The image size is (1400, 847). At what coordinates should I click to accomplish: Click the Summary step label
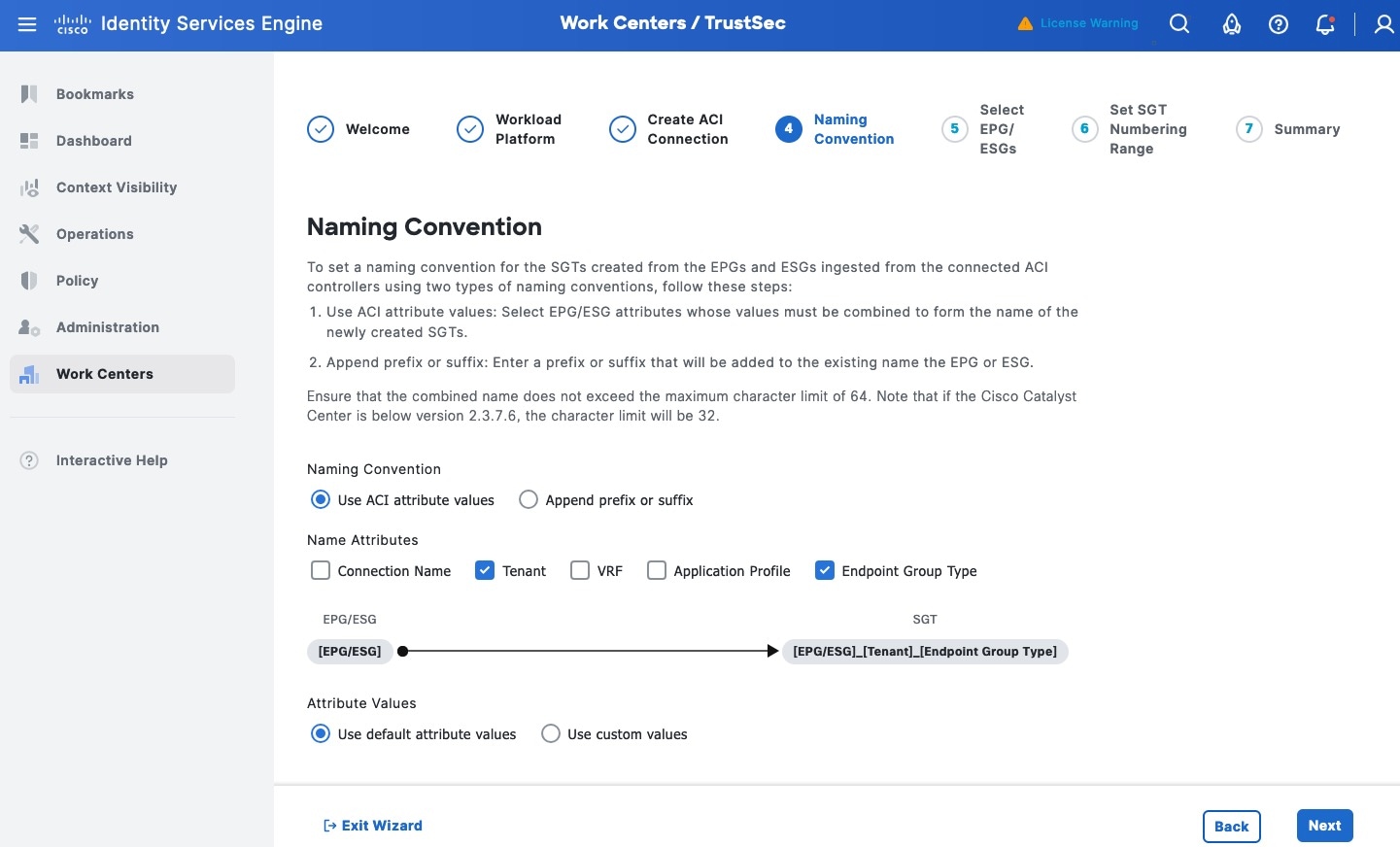1307,129
